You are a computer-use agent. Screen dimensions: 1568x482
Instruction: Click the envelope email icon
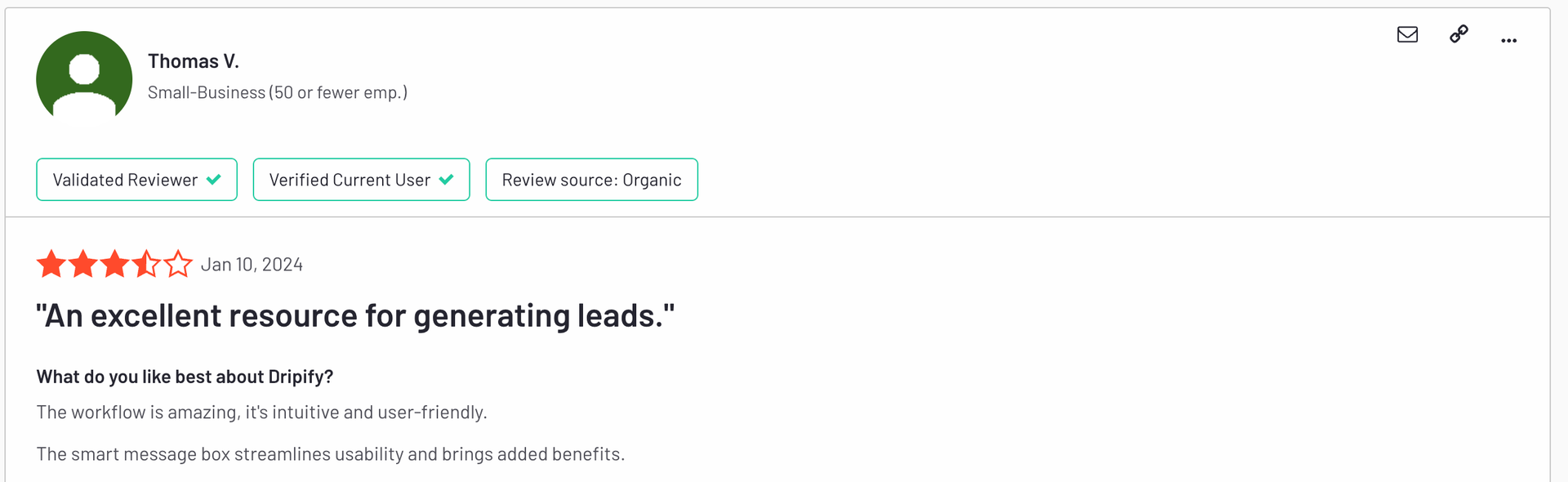tap(1407, 34)
